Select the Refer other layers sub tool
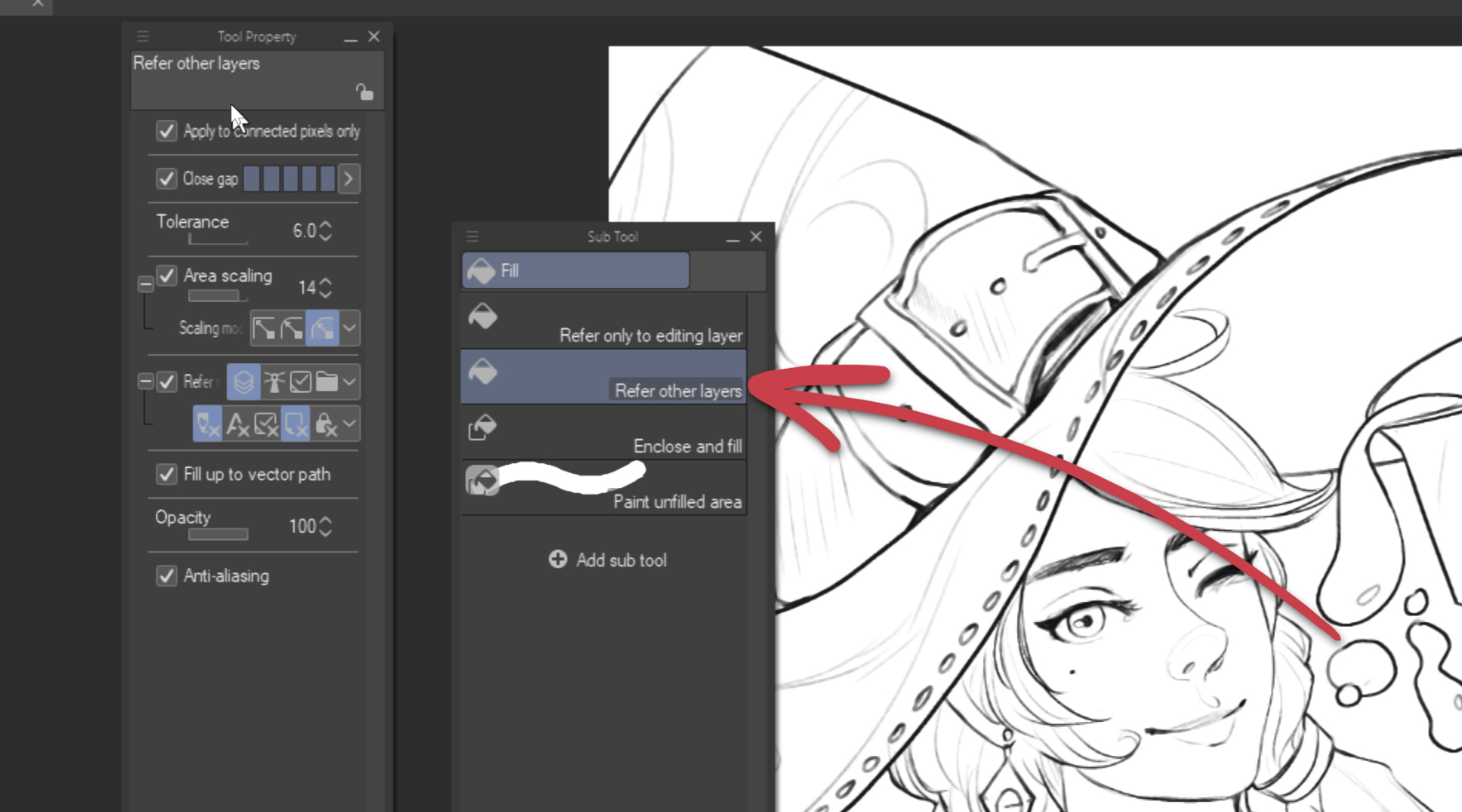Image resolution: width=1462 pixels, height=812 pixels. (x=603, y=376)
